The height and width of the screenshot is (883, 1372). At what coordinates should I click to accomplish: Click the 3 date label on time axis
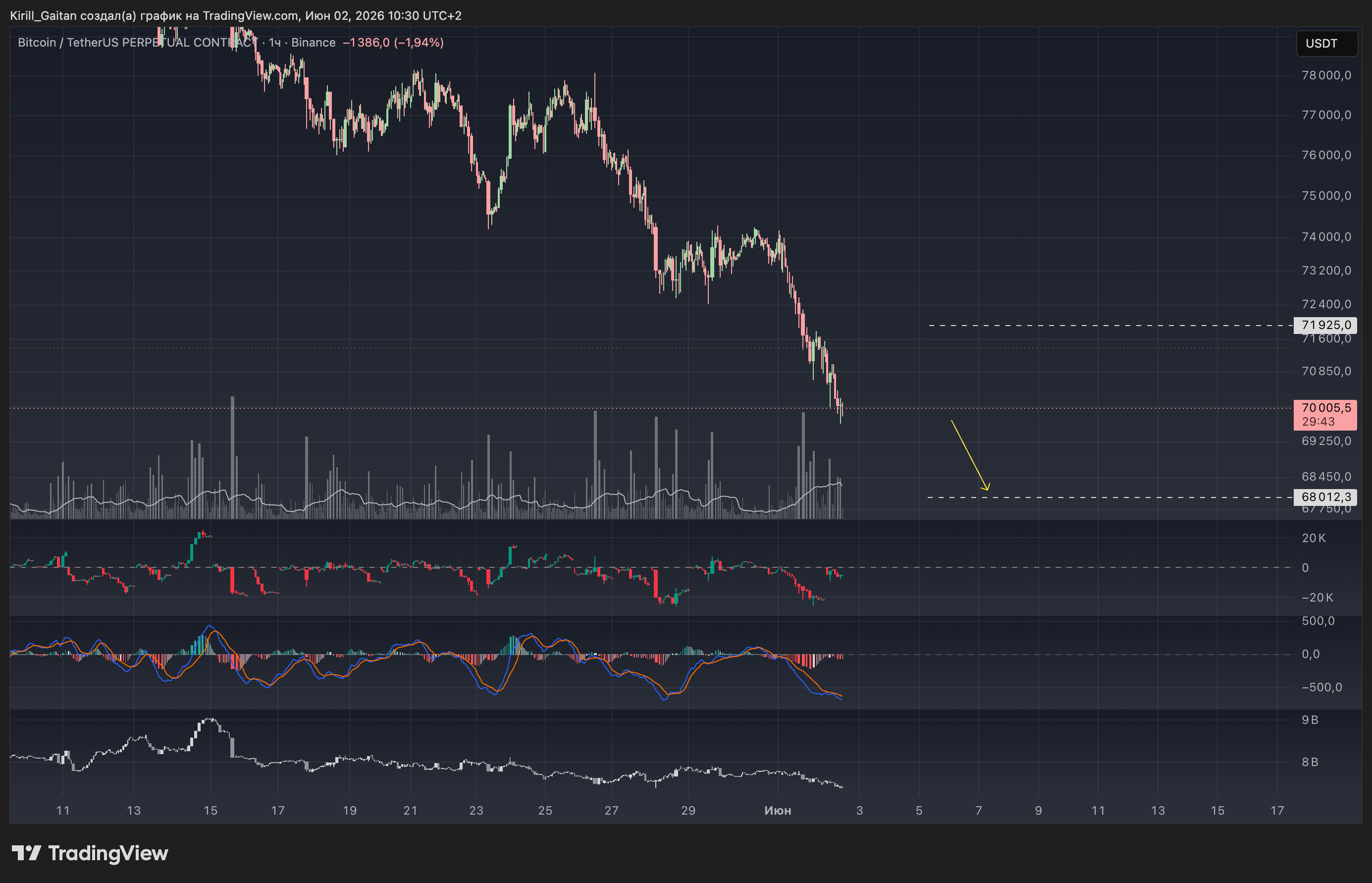tap(860, 811)
